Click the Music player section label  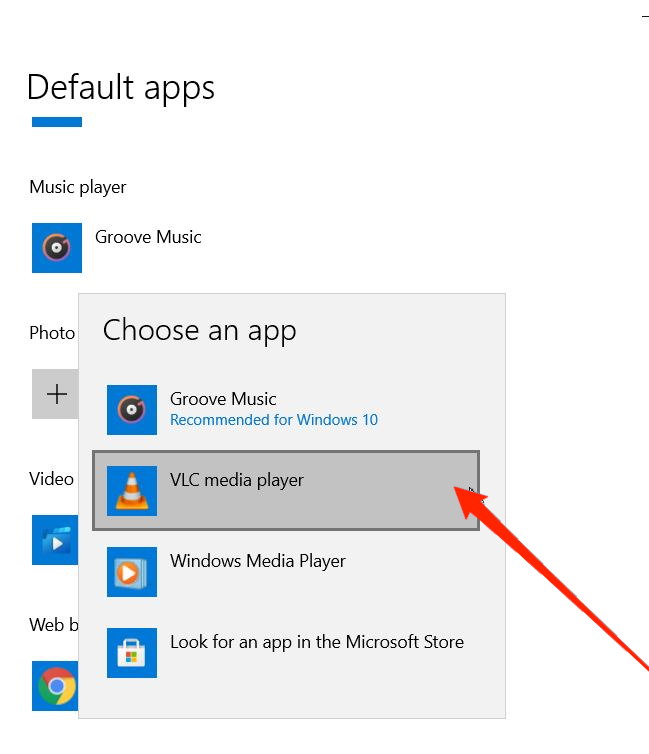[78, 187]
